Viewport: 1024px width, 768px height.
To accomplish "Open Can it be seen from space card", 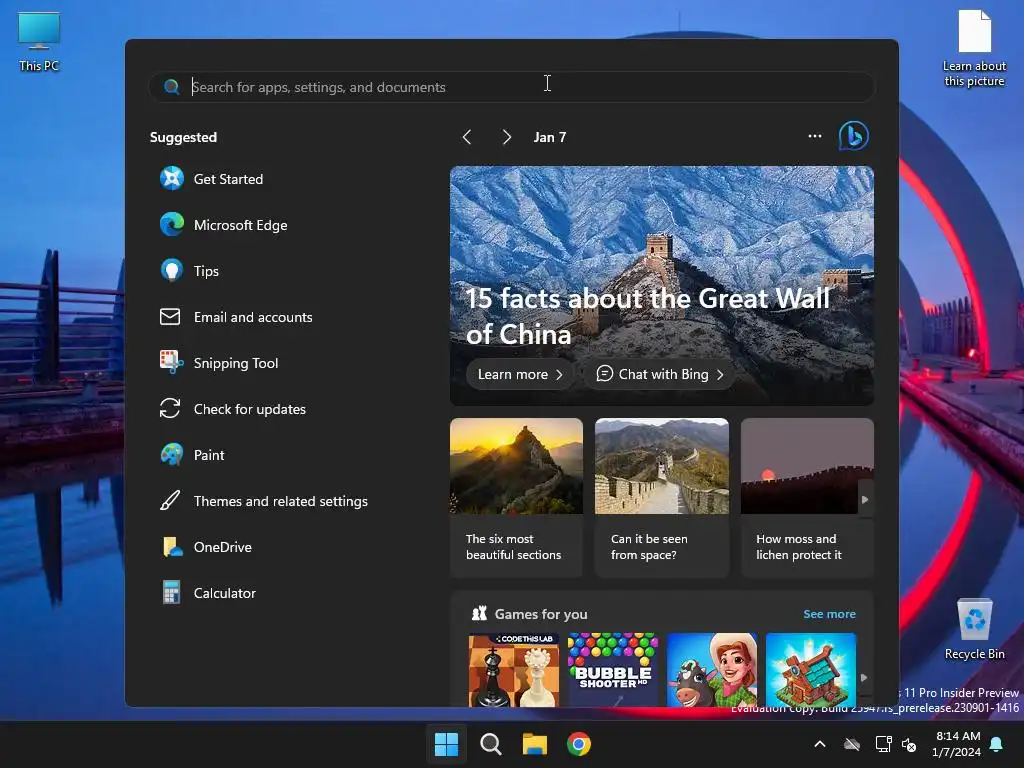I will [x=662, y=497].
